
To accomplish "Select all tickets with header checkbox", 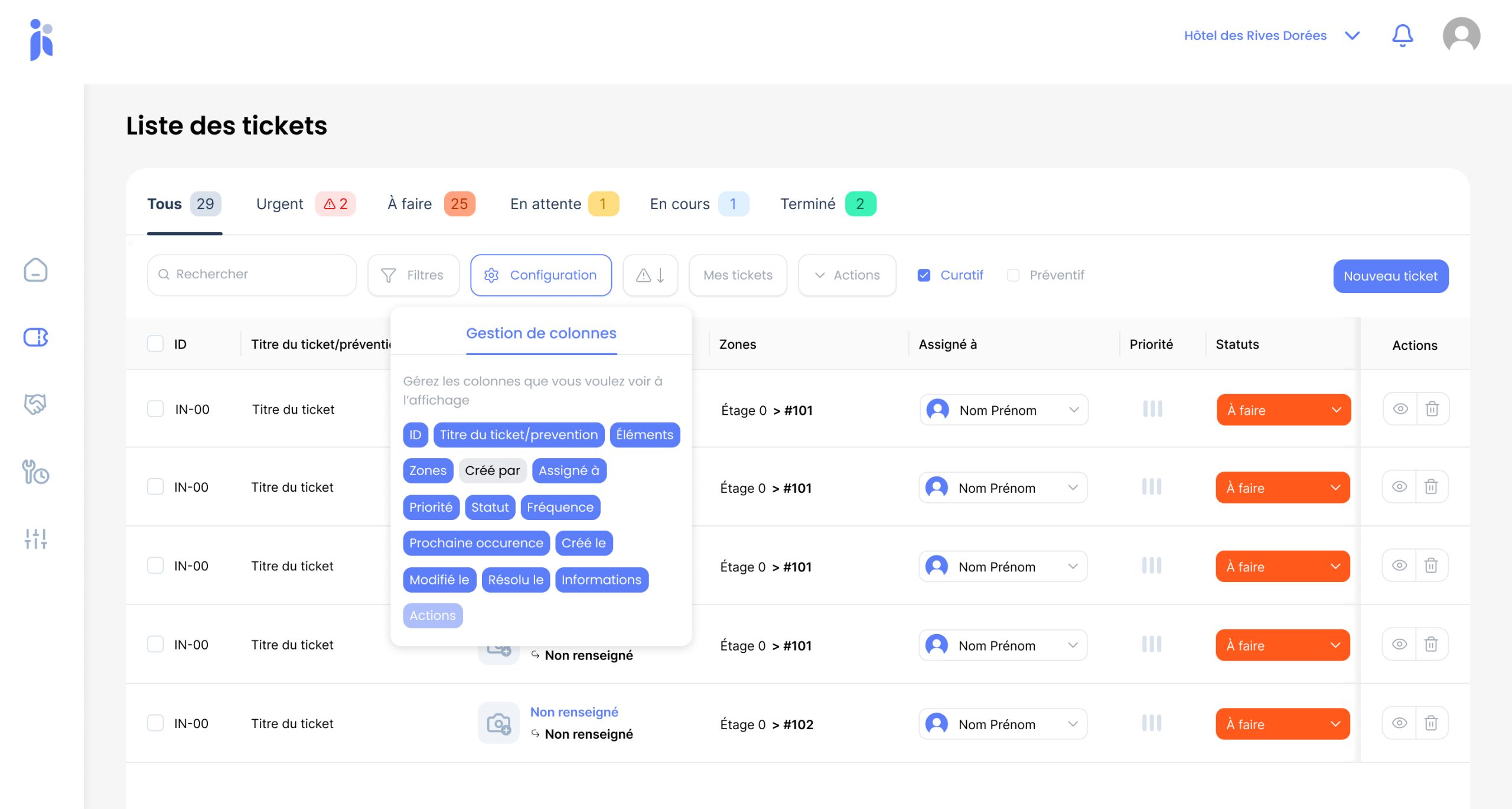I will [155, 344].
